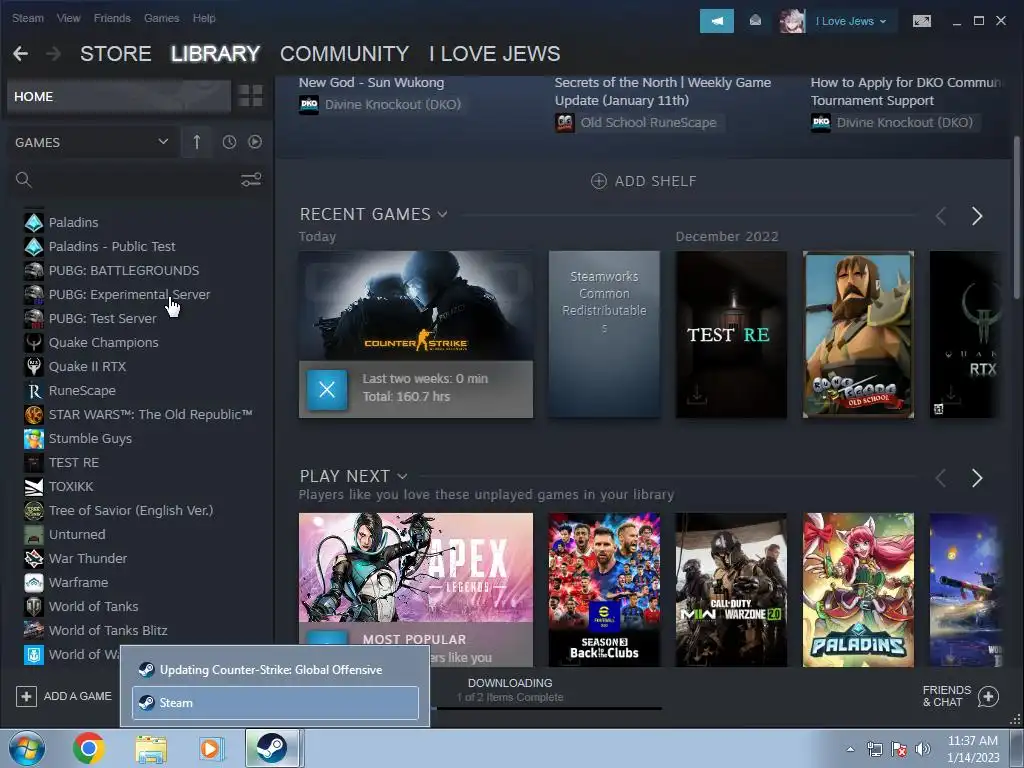Viewport: 1024px width, 768px height.
Task: Expand the Play Next shelf dropdown
Action: click(x=402, y=476)
